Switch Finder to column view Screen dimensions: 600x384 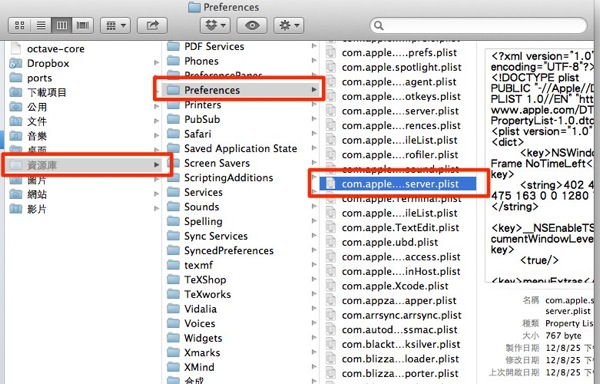(62, 26)
